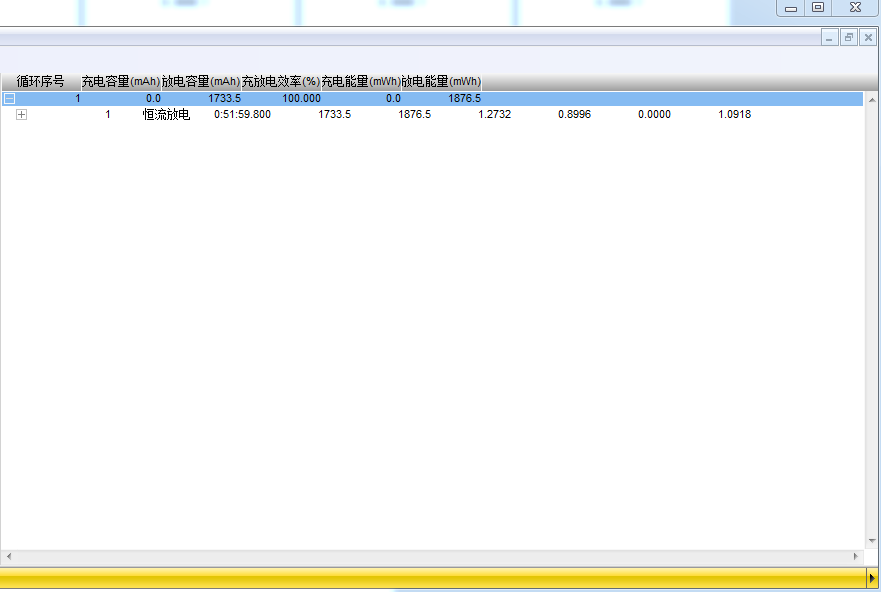The image size is (881, 592).
Task: Select the 1.2732 value cell
Action: [494, 115]
